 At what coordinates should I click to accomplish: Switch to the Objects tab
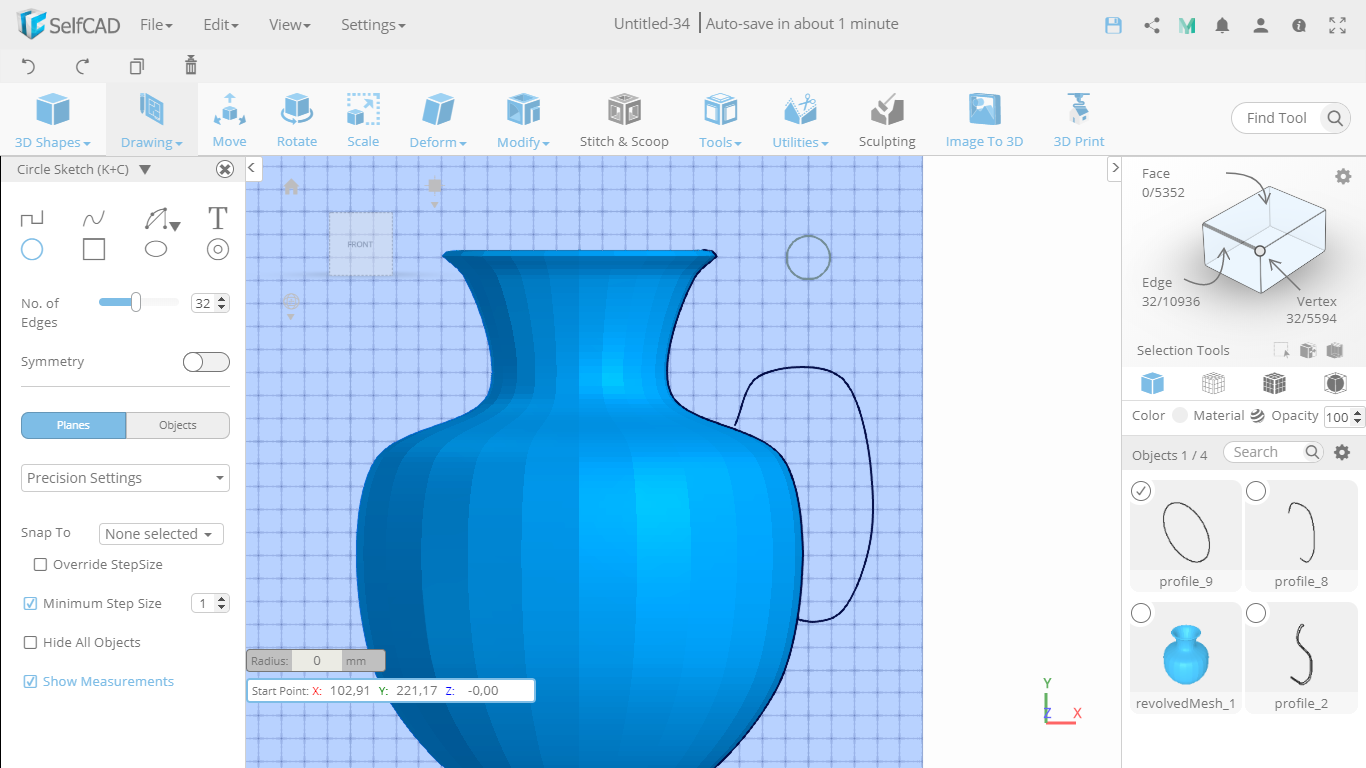click(177, 425)
